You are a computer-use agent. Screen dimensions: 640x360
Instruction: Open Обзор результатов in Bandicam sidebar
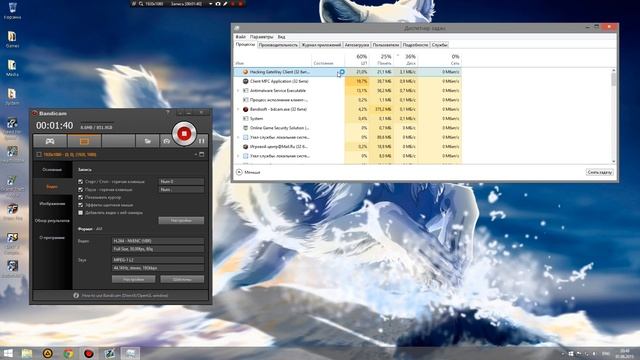52,220
